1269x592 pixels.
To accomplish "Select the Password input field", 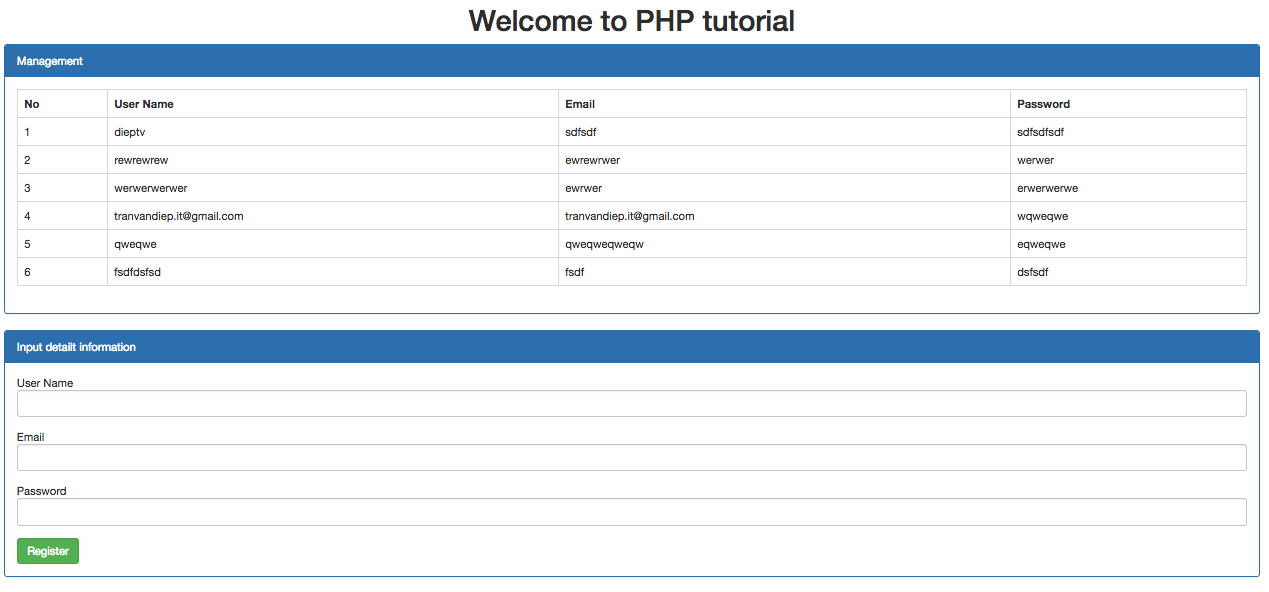I will pos(631,512).
